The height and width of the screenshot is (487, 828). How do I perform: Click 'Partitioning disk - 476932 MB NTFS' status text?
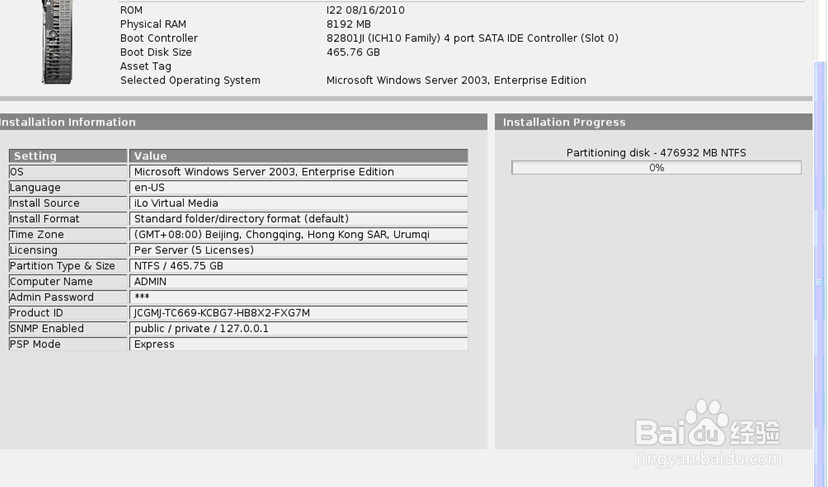click(x=656, y=153)
